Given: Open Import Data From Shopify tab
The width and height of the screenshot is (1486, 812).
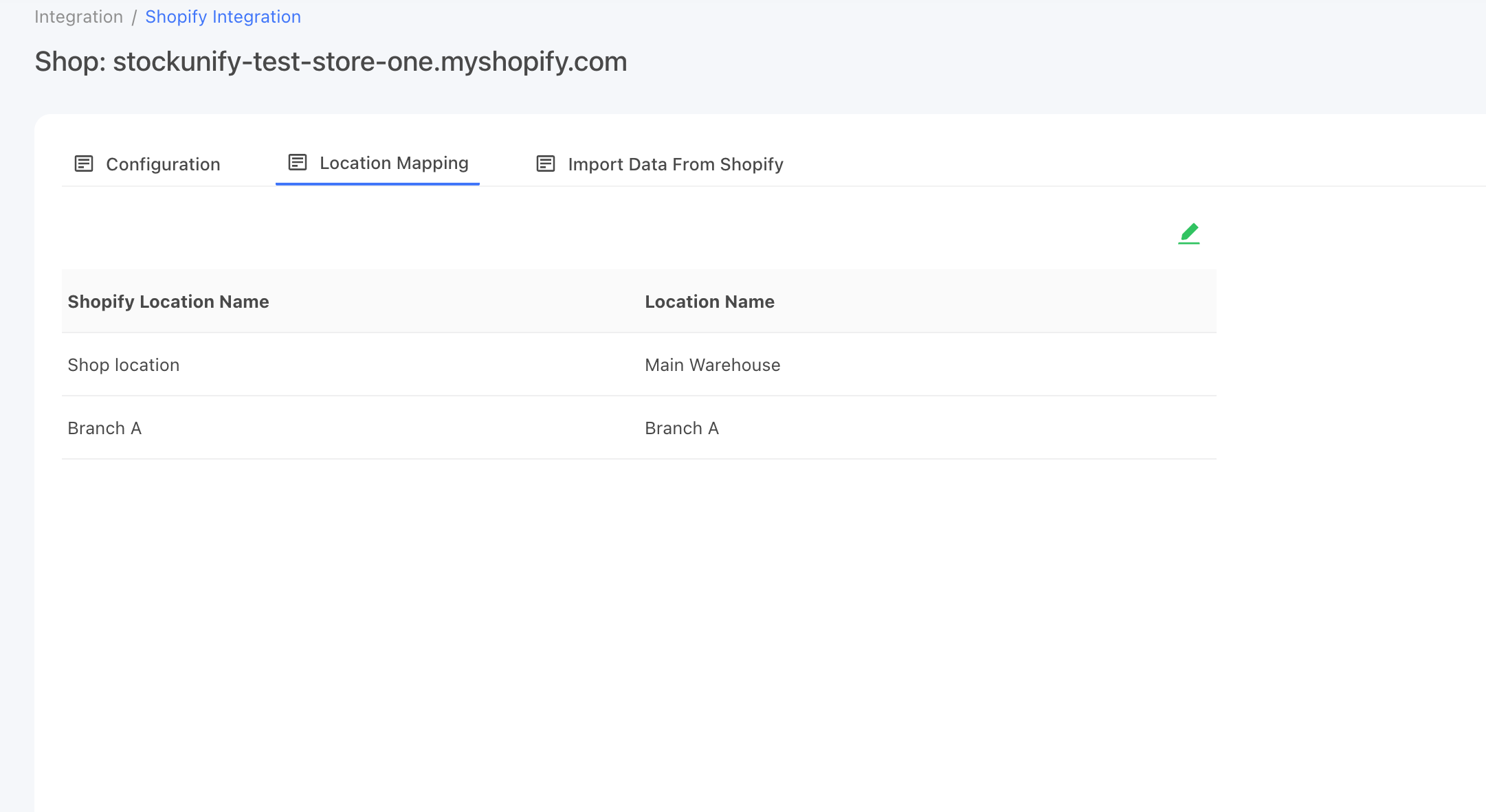Looking at the screenshot, I should pos(660,164).
